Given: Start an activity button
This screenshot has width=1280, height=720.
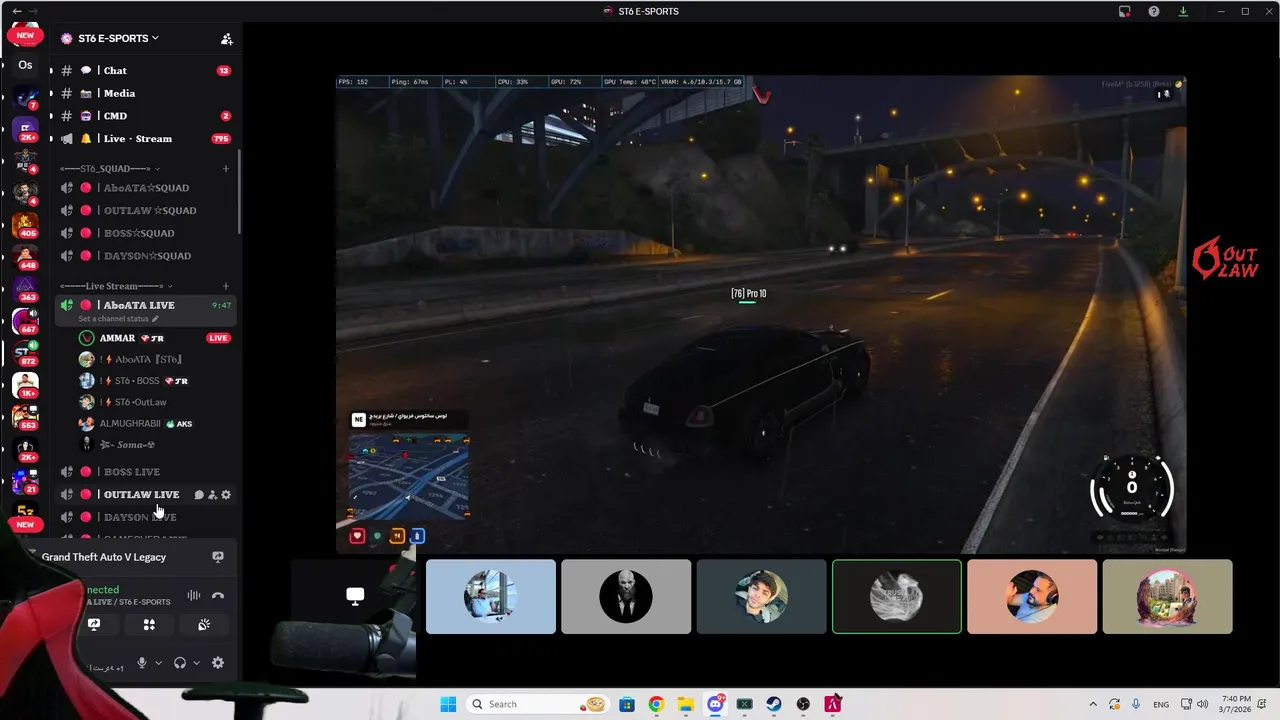Looking at the screenshot, I should (149, 624).
